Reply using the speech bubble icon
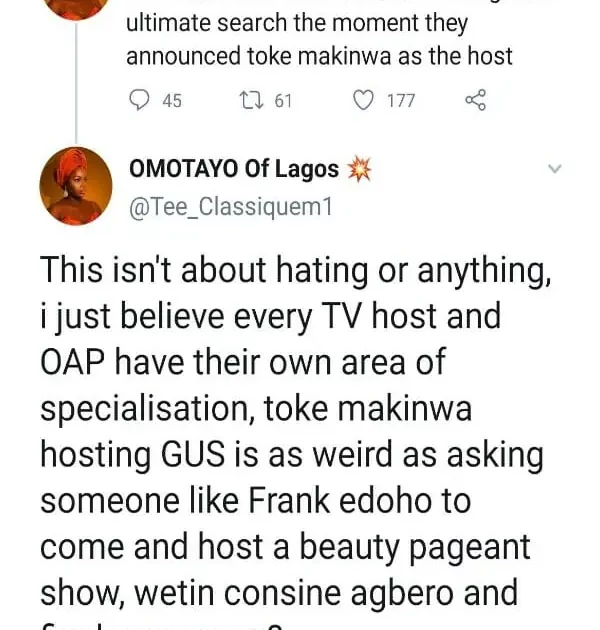600x630 pixels. (141, 100)
